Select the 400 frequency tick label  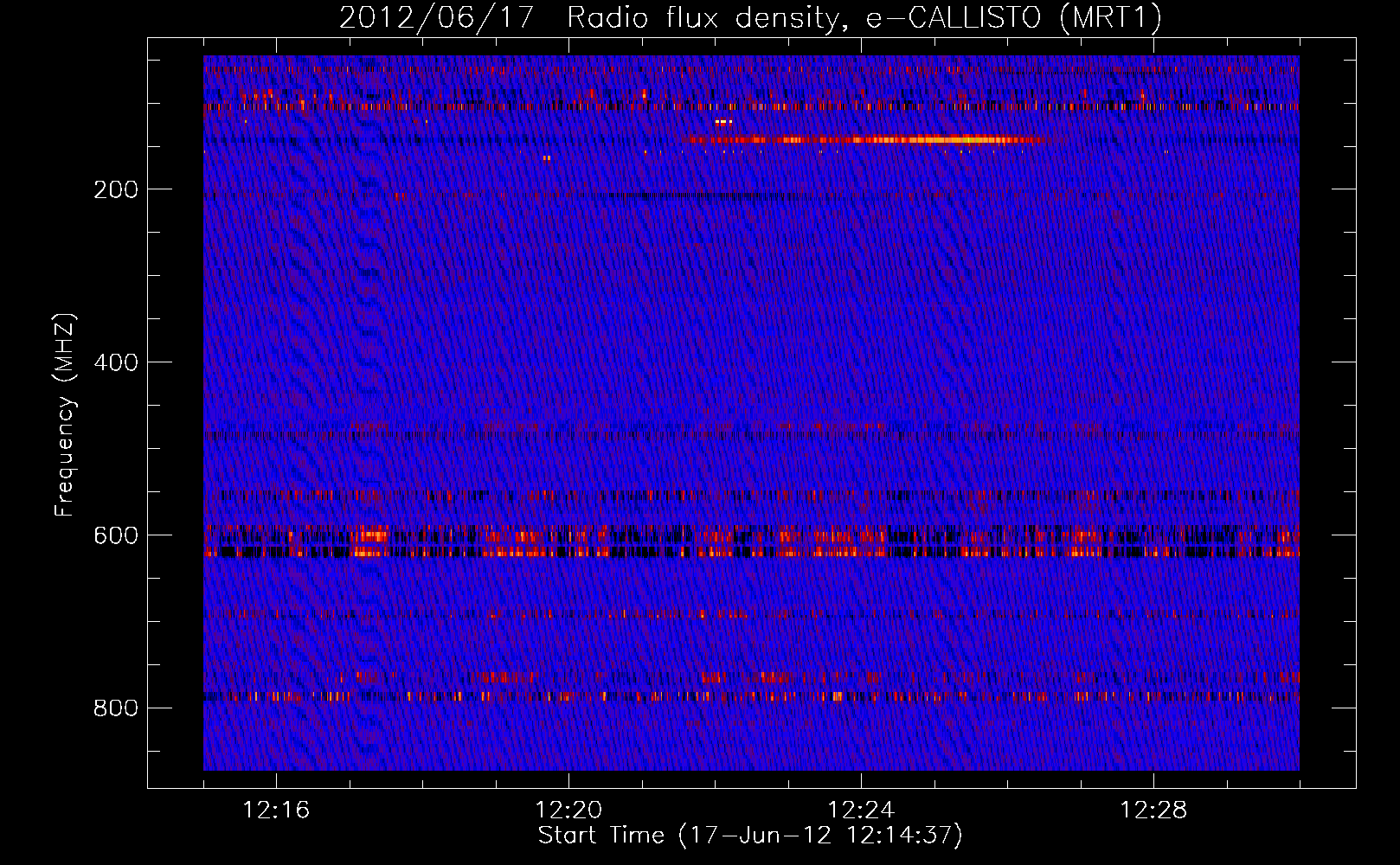point(116,362)
